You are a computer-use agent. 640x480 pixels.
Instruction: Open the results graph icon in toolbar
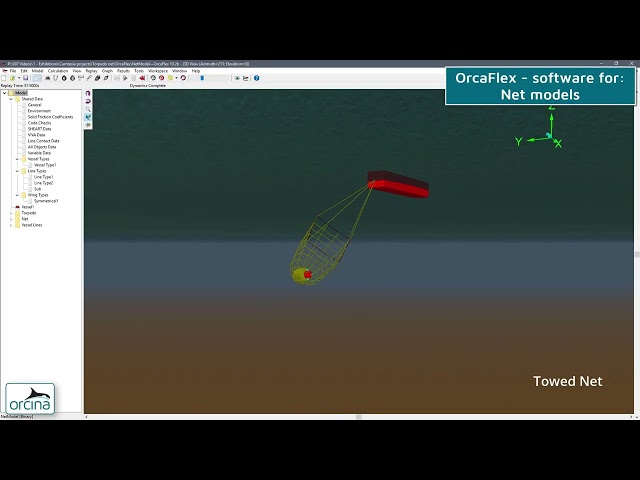[246, 78]
